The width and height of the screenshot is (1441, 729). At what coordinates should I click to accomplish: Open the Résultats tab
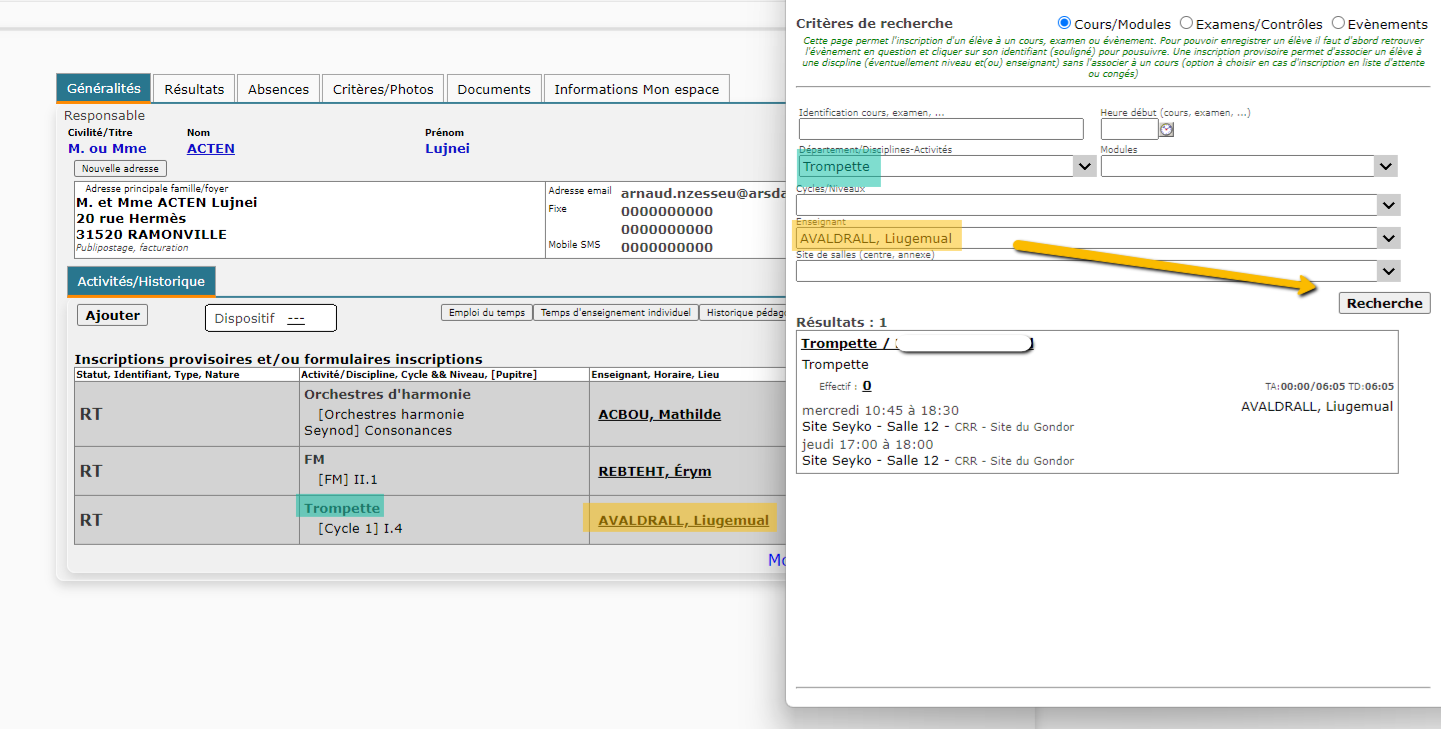[x=194, y=89]
